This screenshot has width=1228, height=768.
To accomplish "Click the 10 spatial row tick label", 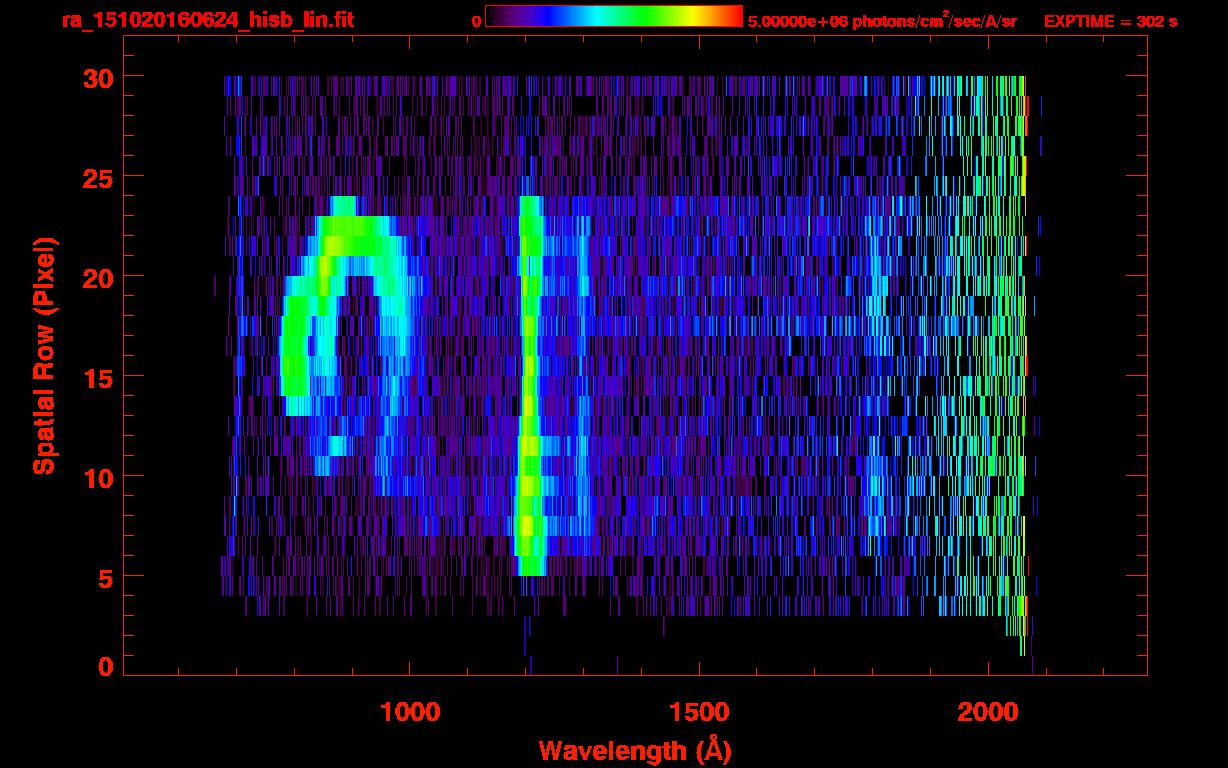I will pos(98,477).
